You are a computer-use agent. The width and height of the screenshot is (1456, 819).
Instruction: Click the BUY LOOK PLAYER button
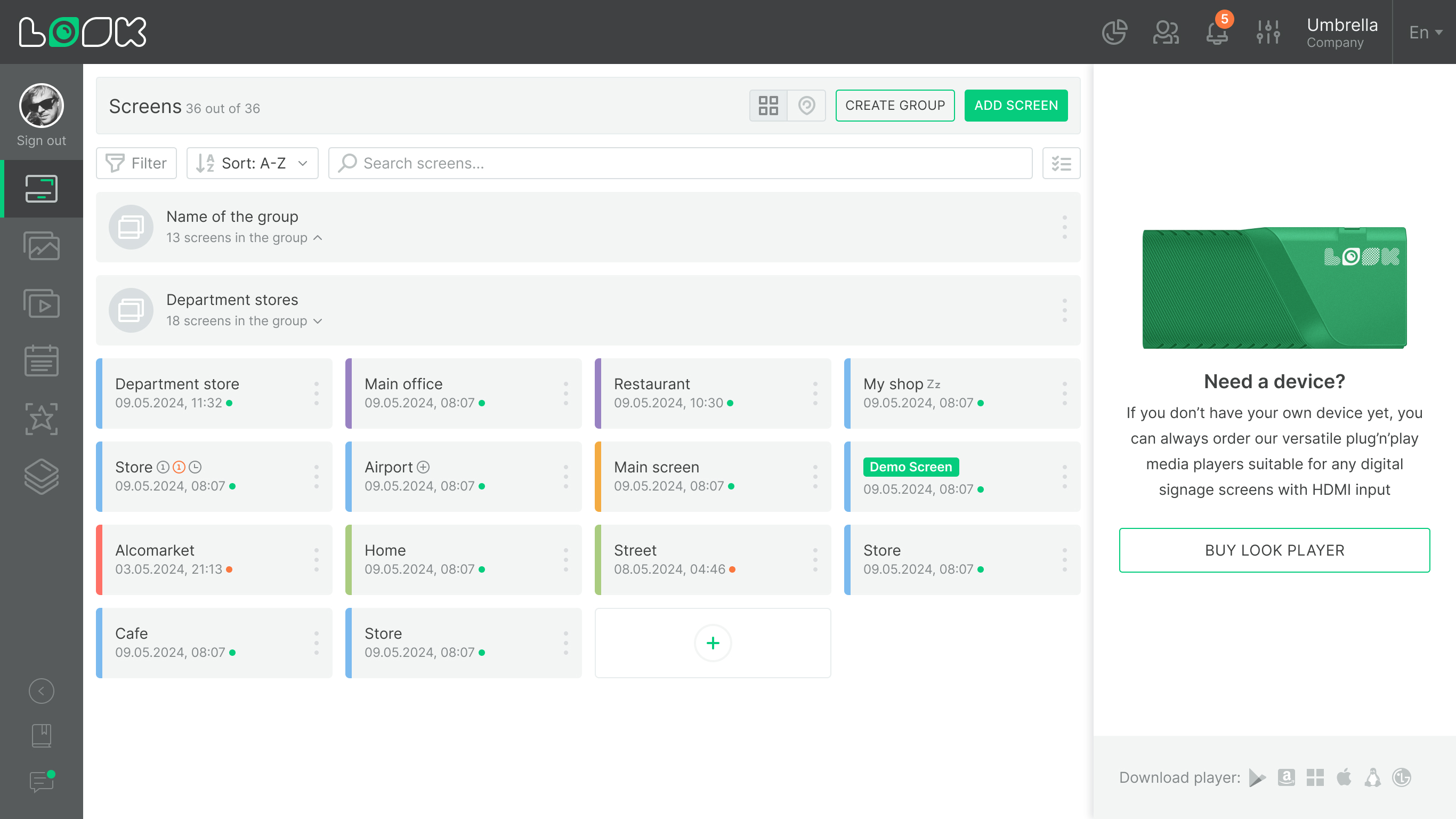[x=1274, y=550]
